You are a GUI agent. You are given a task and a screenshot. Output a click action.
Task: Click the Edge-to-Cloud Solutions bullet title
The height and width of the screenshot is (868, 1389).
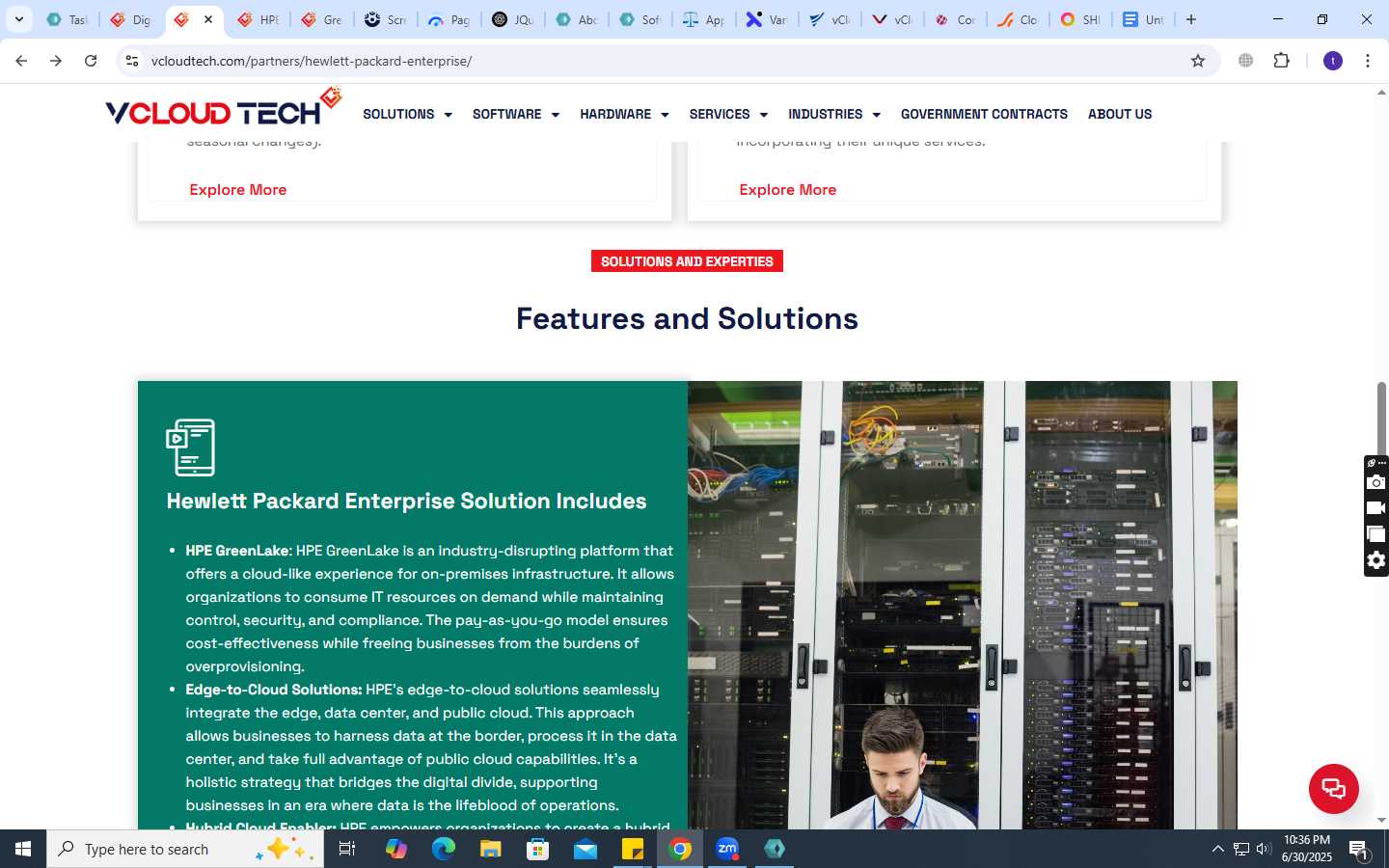coord(274,690)
